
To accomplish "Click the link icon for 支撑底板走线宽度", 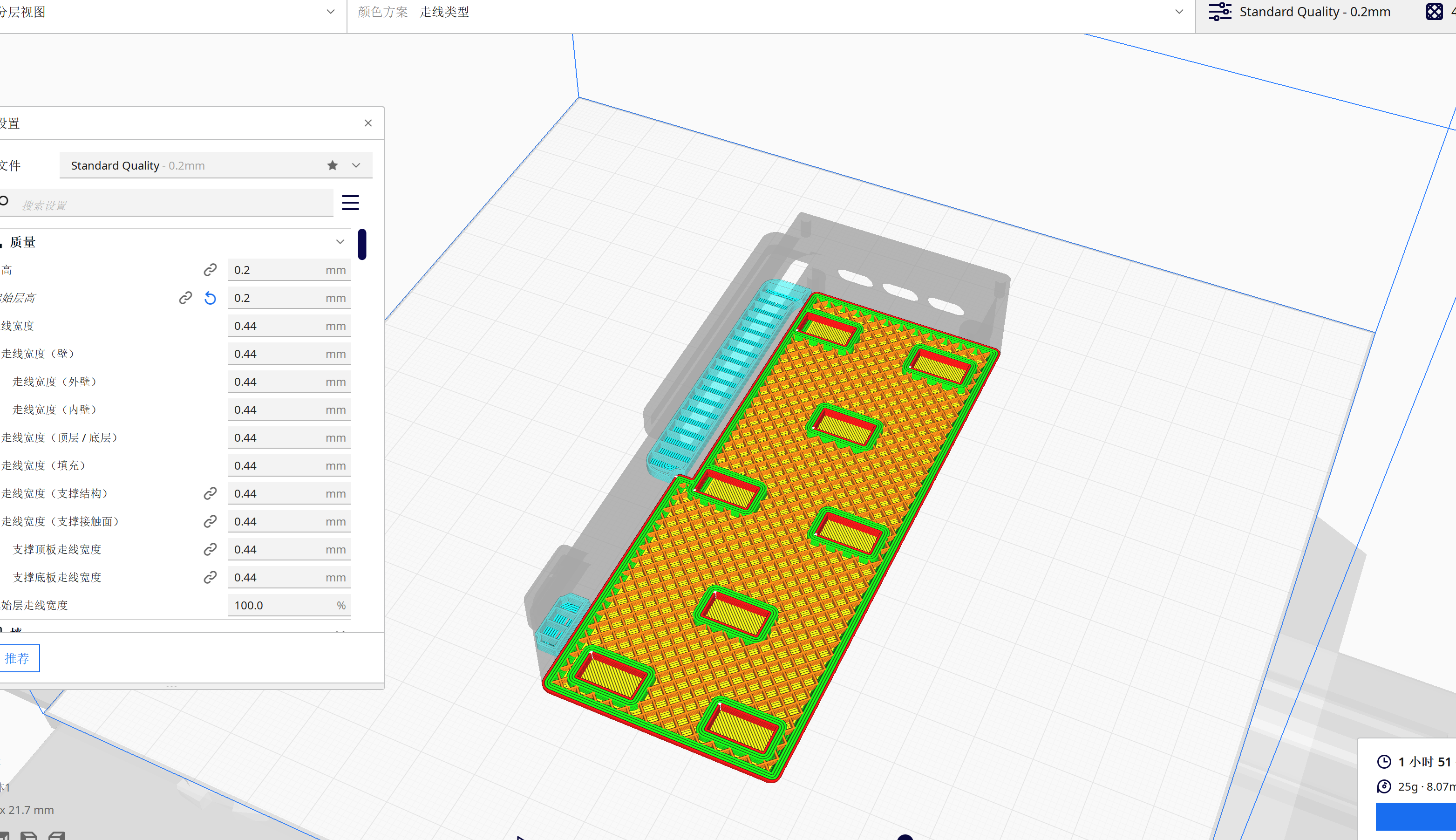I will [210, 578].
